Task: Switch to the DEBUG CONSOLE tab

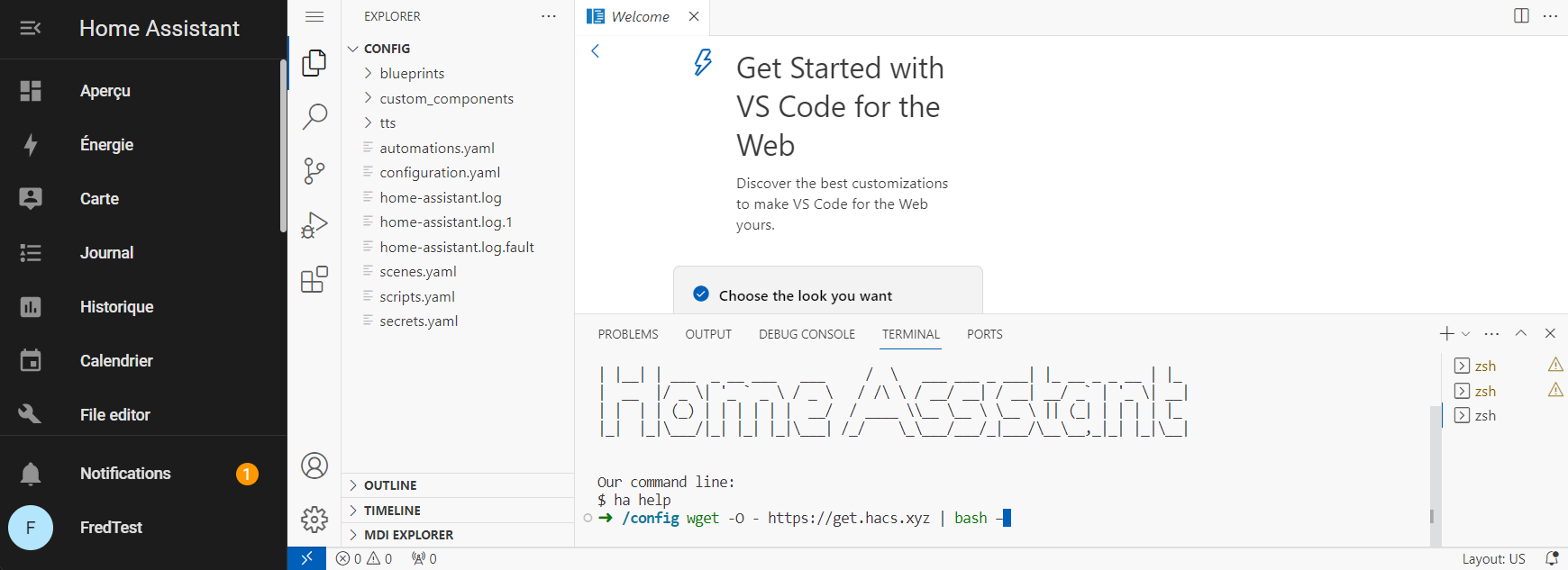Action: coord(807,334)
